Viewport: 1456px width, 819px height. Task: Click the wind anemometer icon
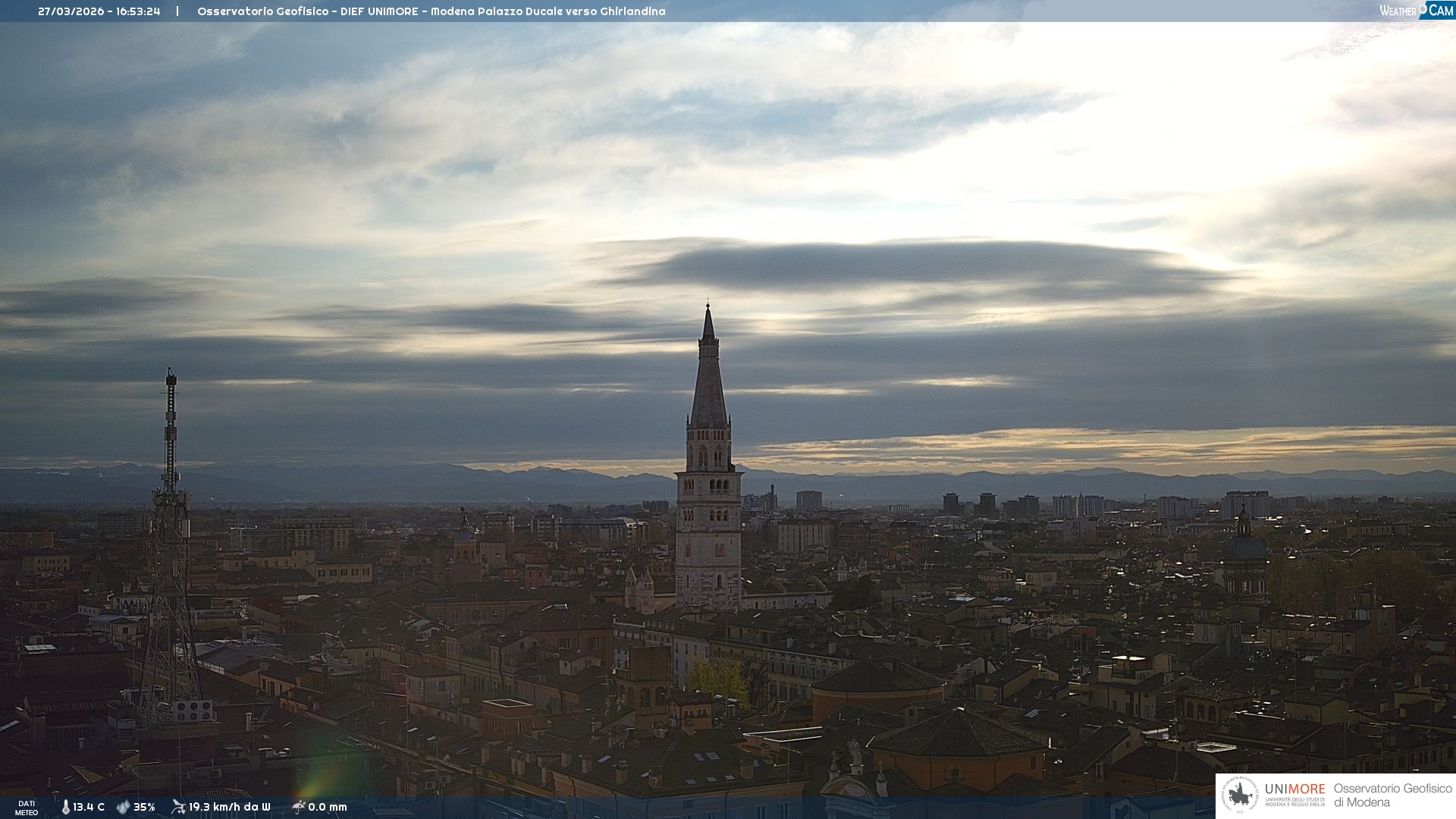pyautogui.click(x=178, y=806)
